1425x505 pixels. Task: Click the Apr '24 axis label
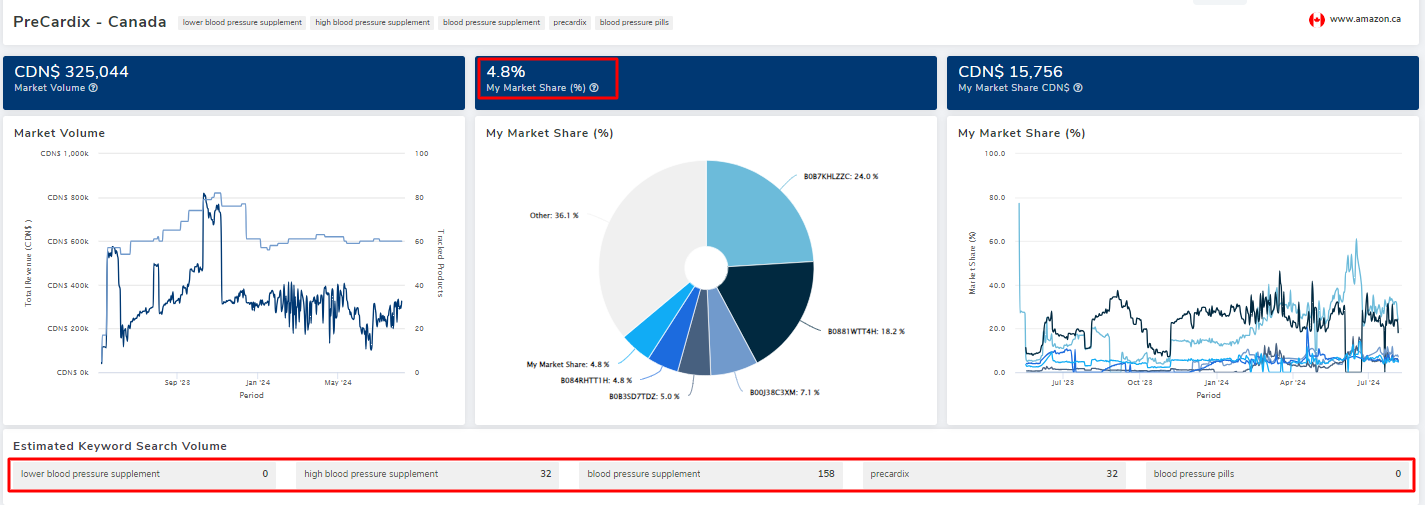tap(1293, 382)
